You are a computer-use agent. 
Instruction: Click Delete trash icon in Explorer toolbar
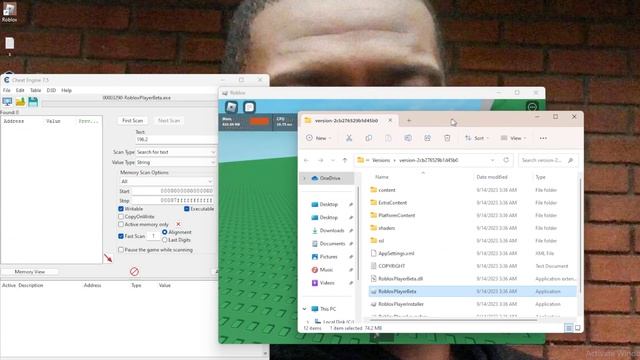click(447, 138)
